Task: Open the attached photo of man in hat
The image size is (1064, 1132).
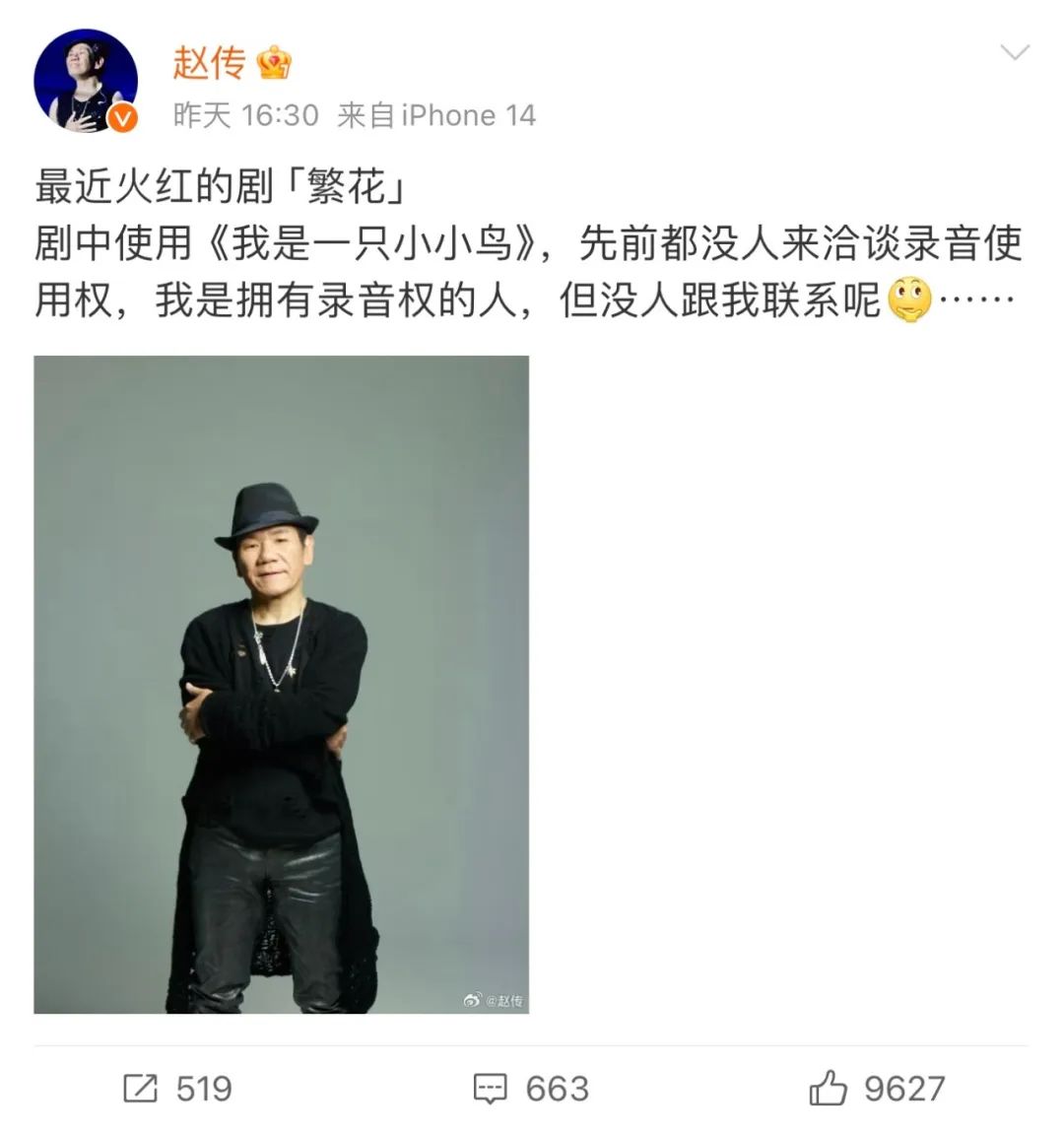Action: tap(282, 685)
